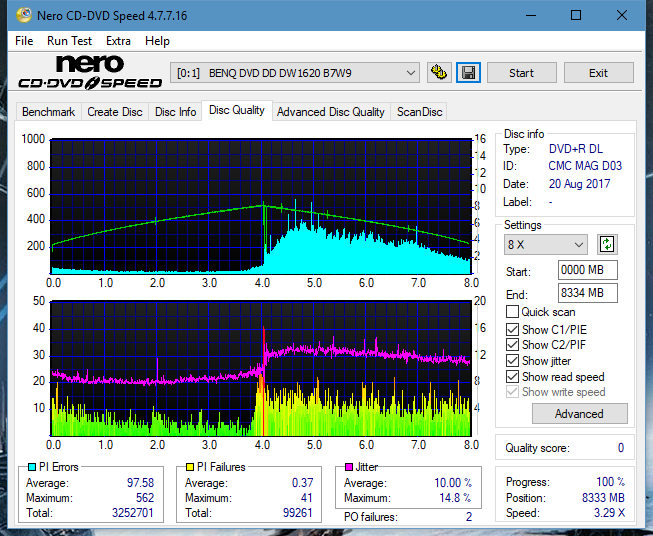Image resolution: width=653 pixels, height=536 pixels.
Task: Click the disc ID CMC MAG D03
Action: 585,166
